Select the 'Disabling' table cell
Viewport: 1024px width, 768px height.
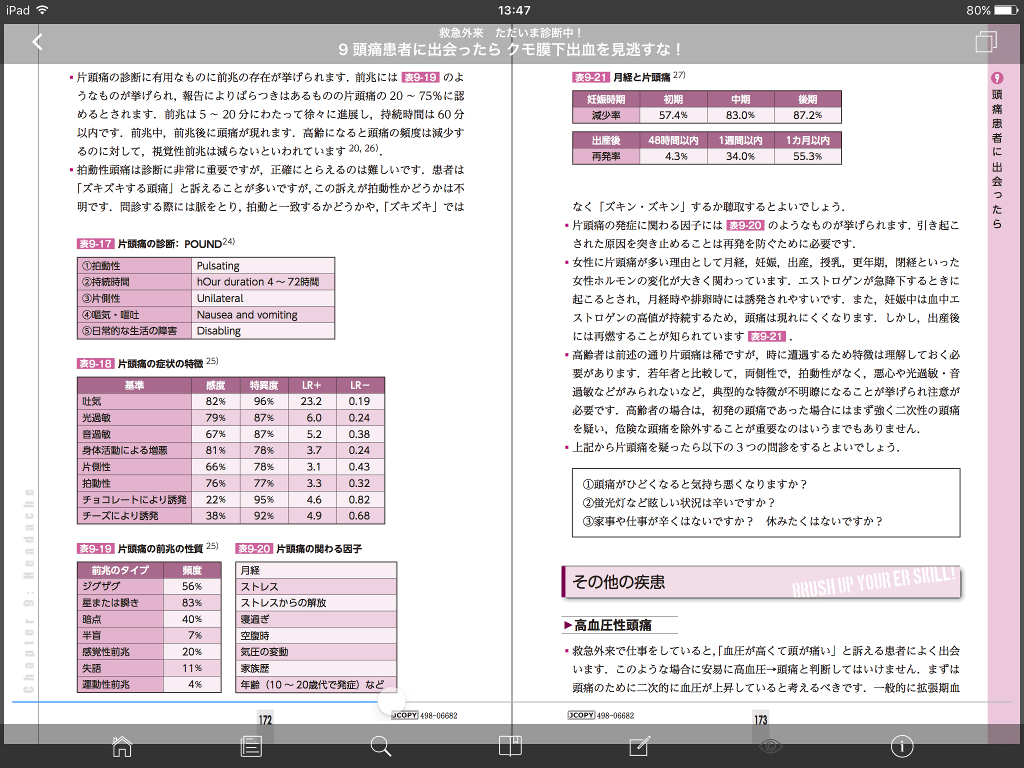pyautogui.click(x=264, y=331)
